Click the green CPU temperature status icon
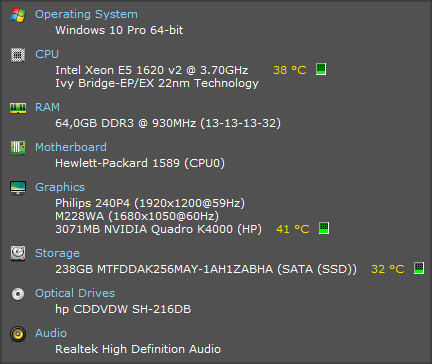 (x=321, y=69)
